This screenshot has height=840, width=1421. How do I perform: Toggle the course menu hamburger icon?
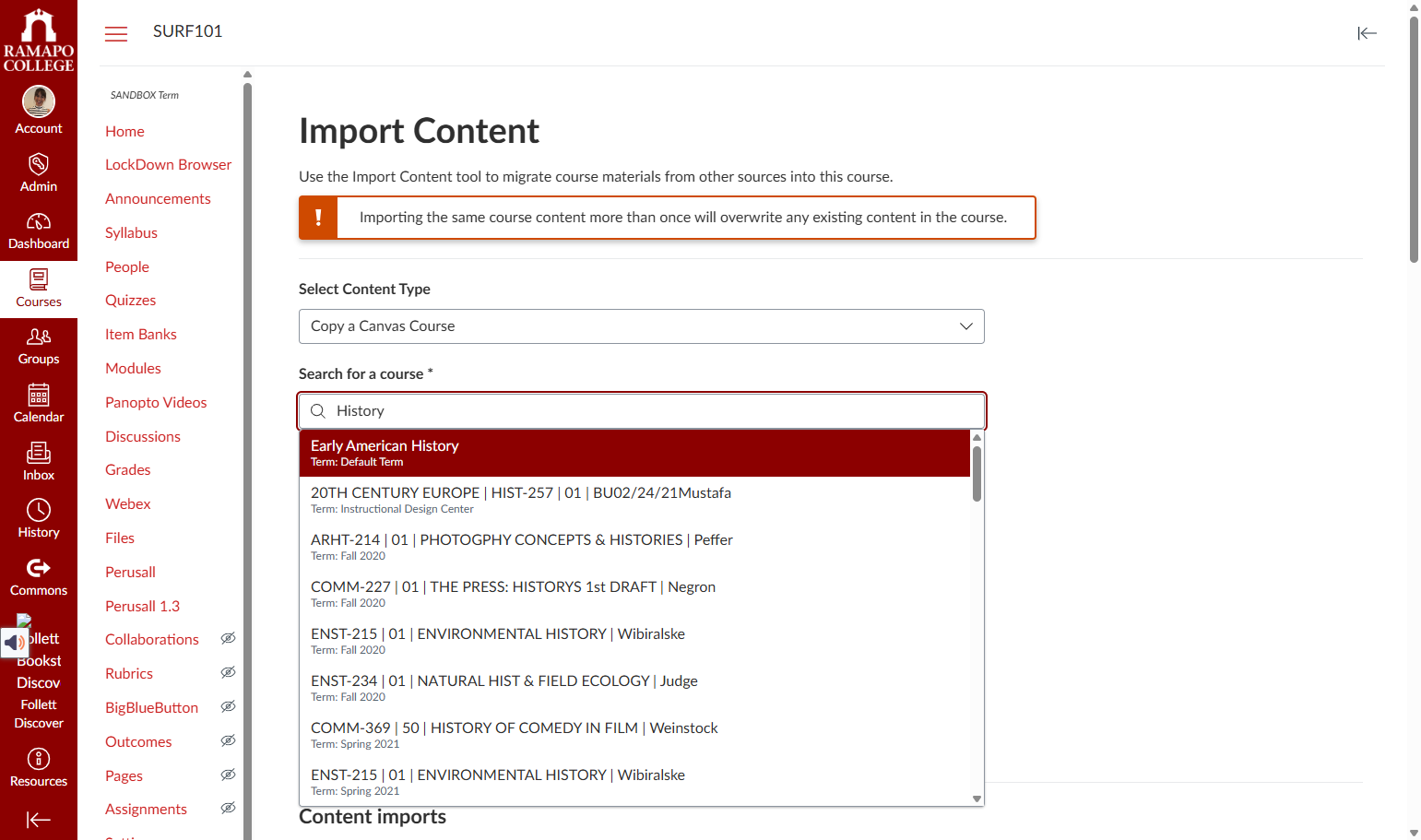tap(116, 34)
